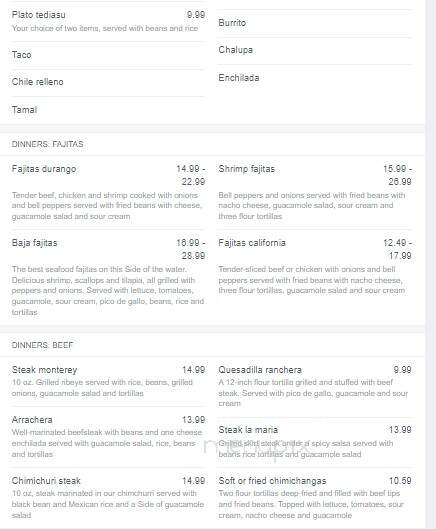The width and height of the screenshot is (436, 529).
Task: Open the Arrachera item
Action: 32,420
